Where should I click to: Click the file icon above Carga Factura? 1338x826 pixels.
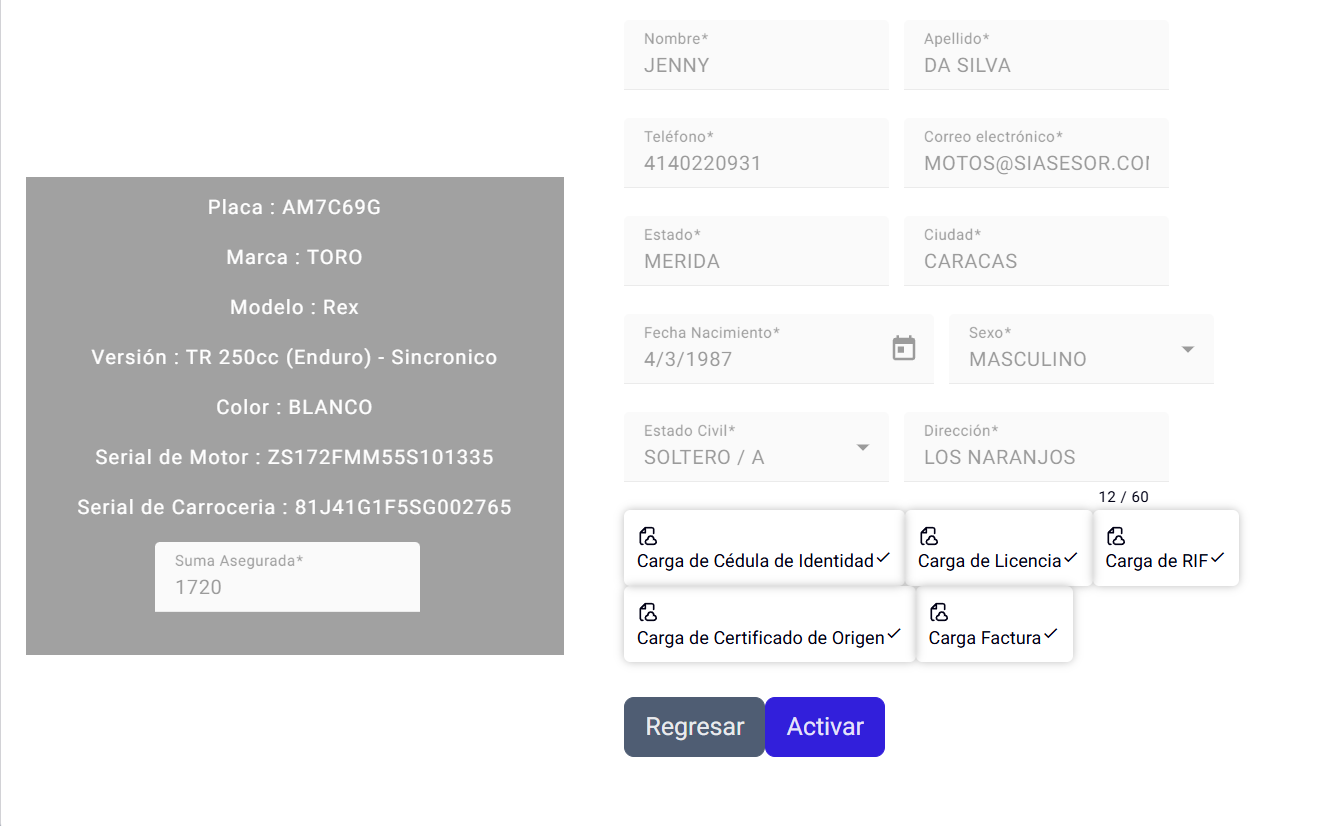click(939, 613)
